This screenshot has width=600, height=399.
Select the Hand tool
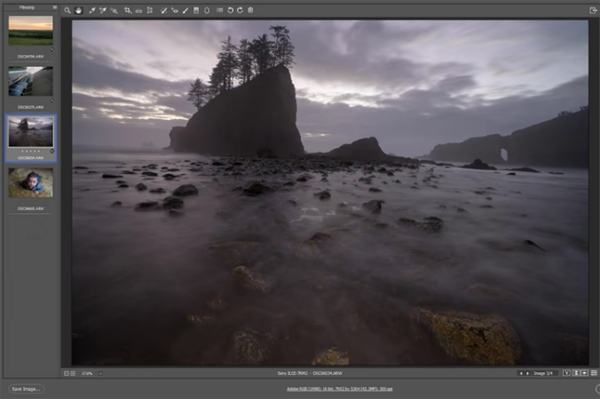78,10
